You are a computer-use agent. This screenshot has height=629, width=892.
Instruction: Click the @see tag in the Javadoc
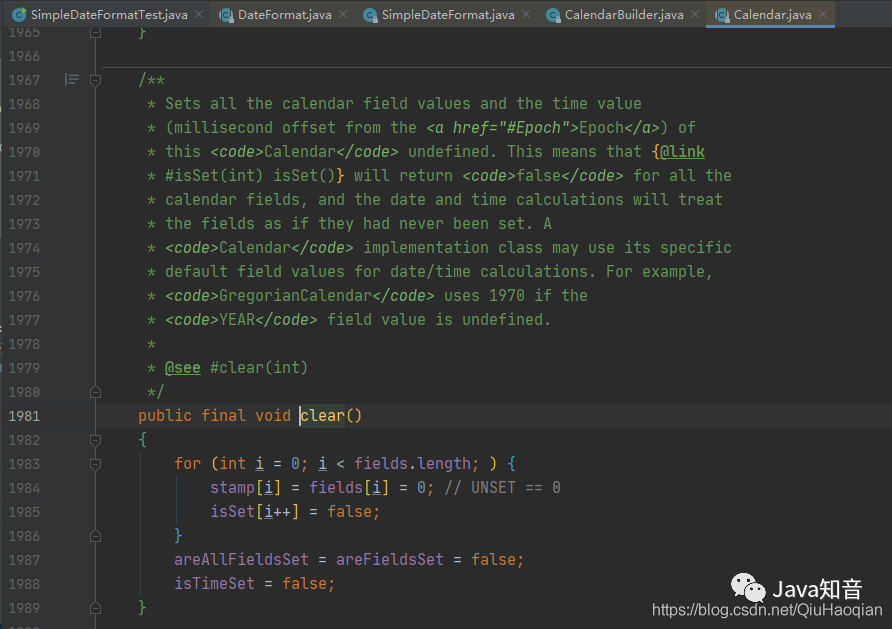point(183,368)
